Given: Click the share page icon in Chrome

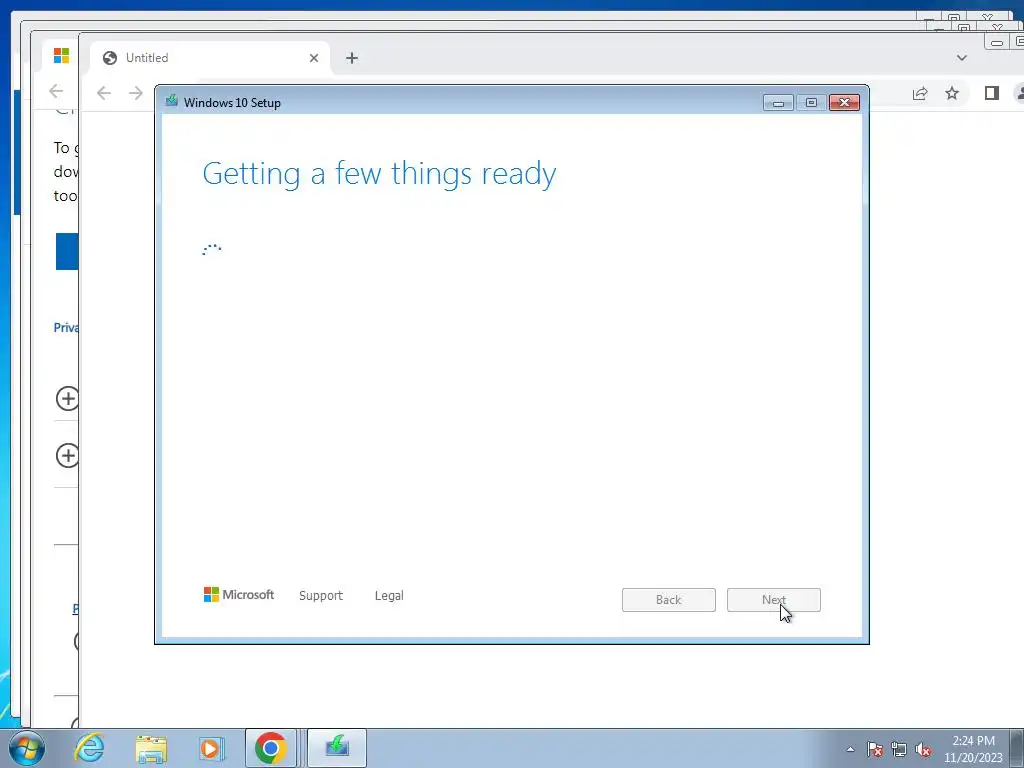Looking at the screenshot, I should pyautogui.click(x=920, y=93).
